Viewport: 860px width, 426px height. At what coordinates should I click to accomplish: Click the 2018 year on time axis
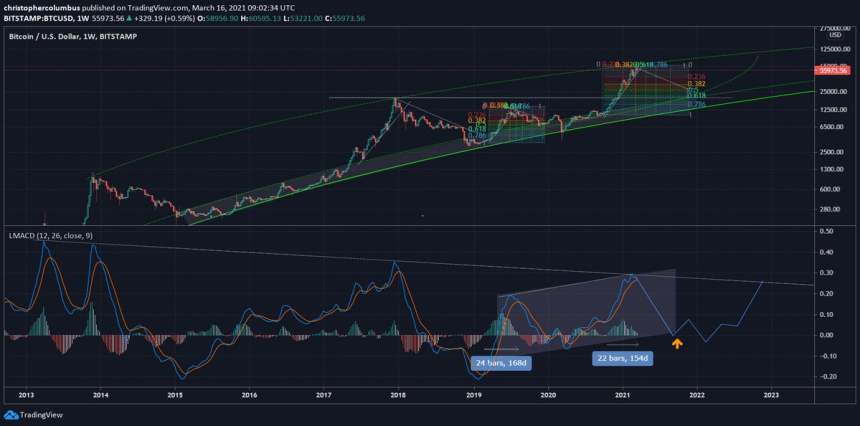click(399, 394)
